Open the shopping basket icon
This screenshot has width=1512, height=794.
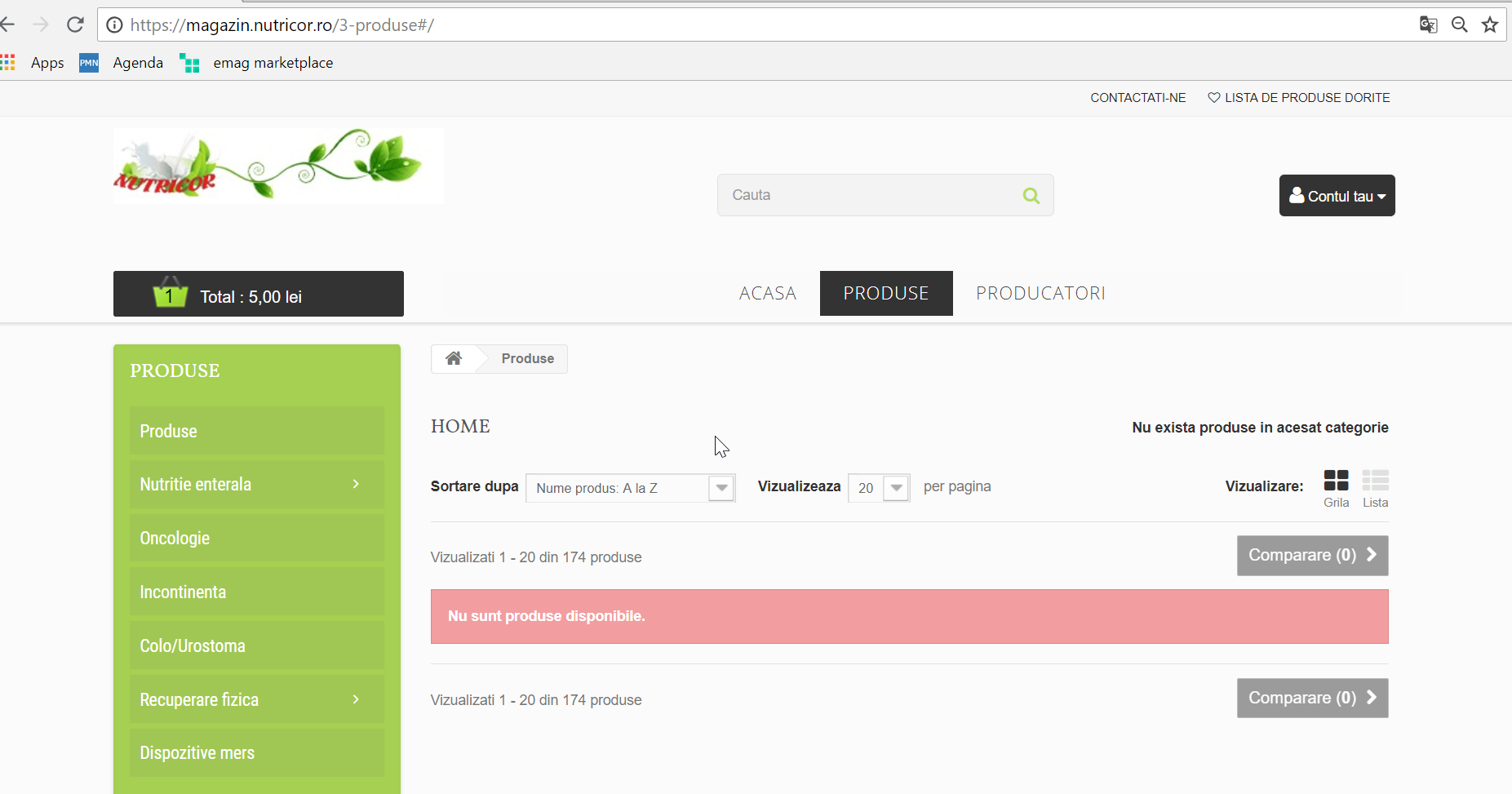tap(170, 292)
